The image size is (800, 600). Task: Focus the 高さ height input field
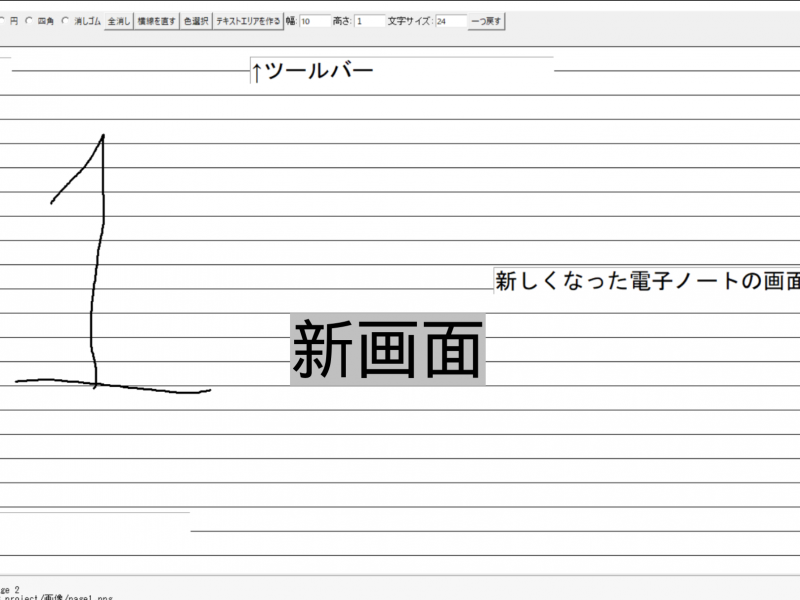point(368,20)
